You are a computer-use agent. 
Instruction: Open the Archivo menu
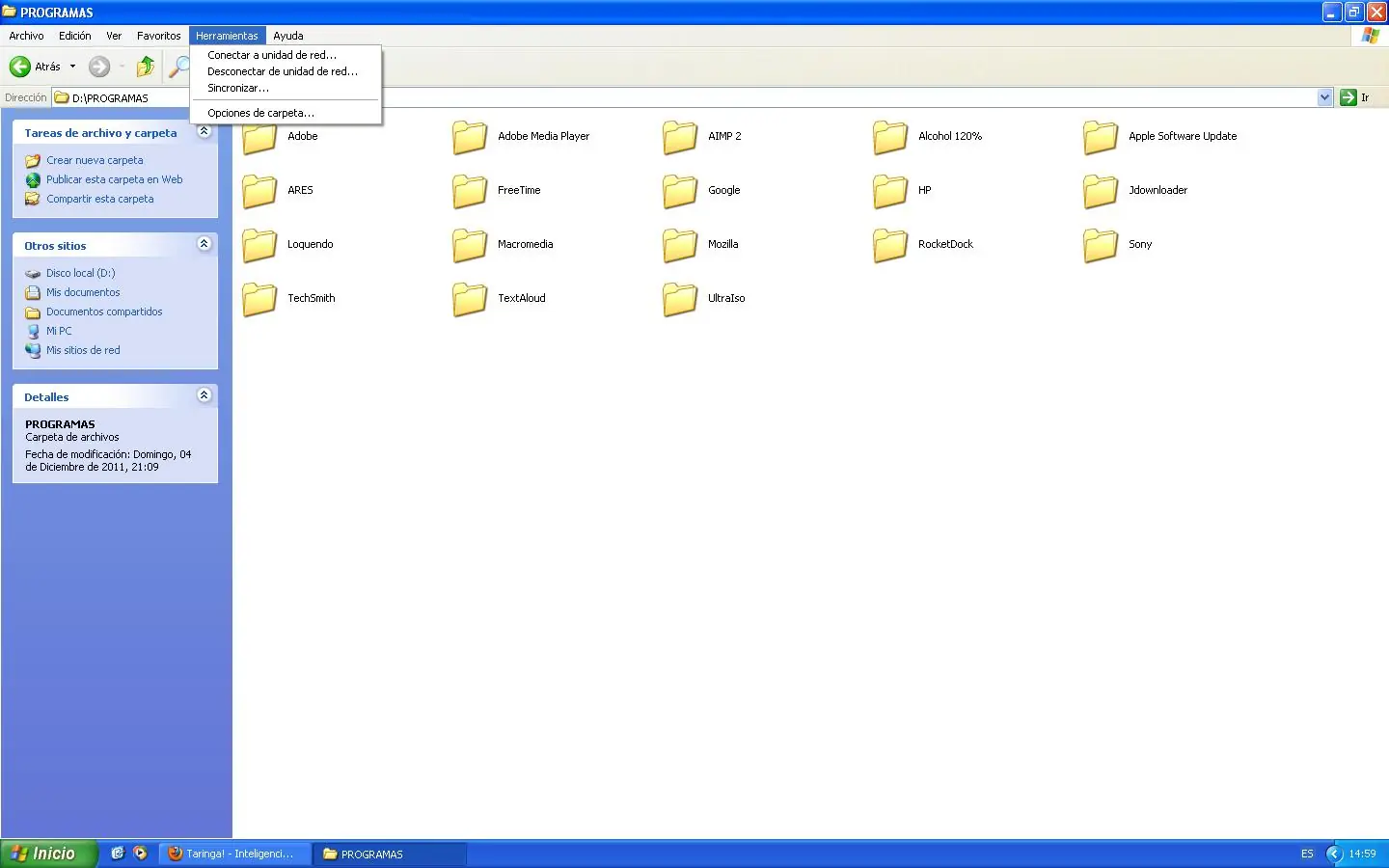26,36
